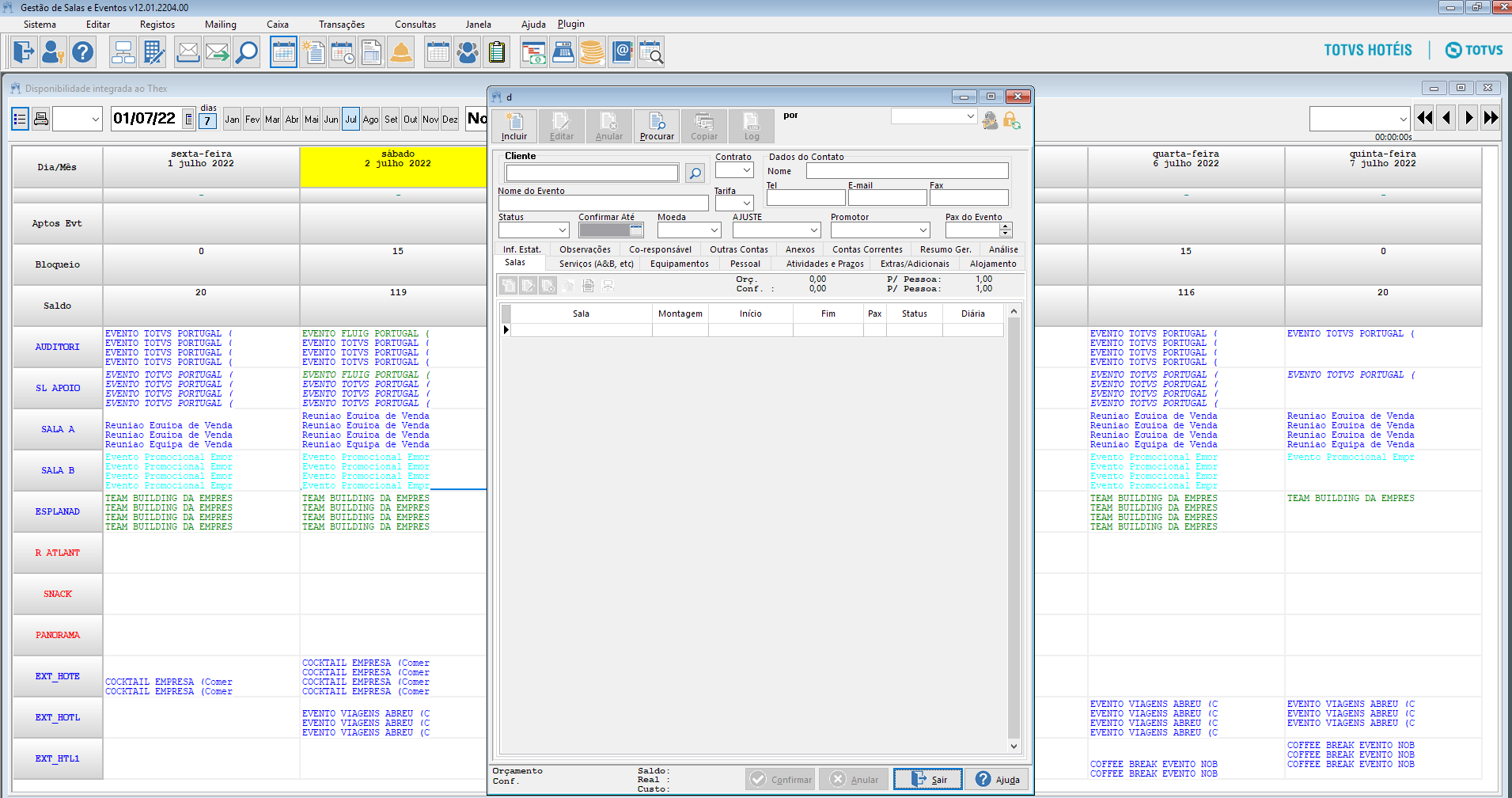Open the Transações menu

coord(342,25)
